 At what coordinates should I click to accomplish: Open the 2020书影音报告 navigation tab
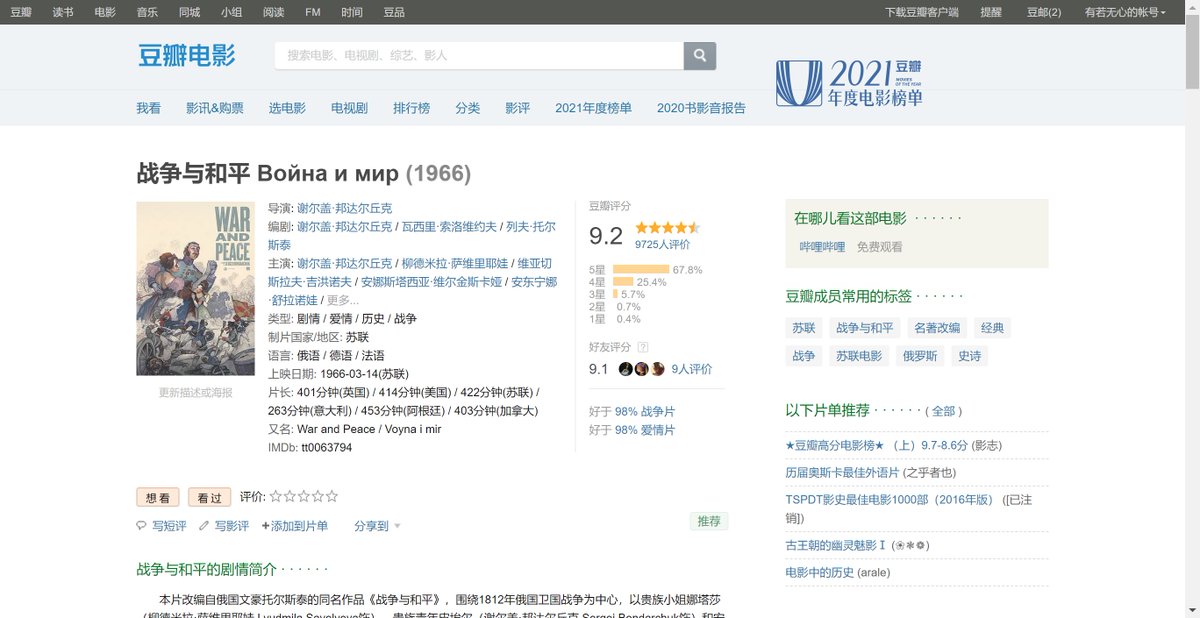[x=701, y=108]
